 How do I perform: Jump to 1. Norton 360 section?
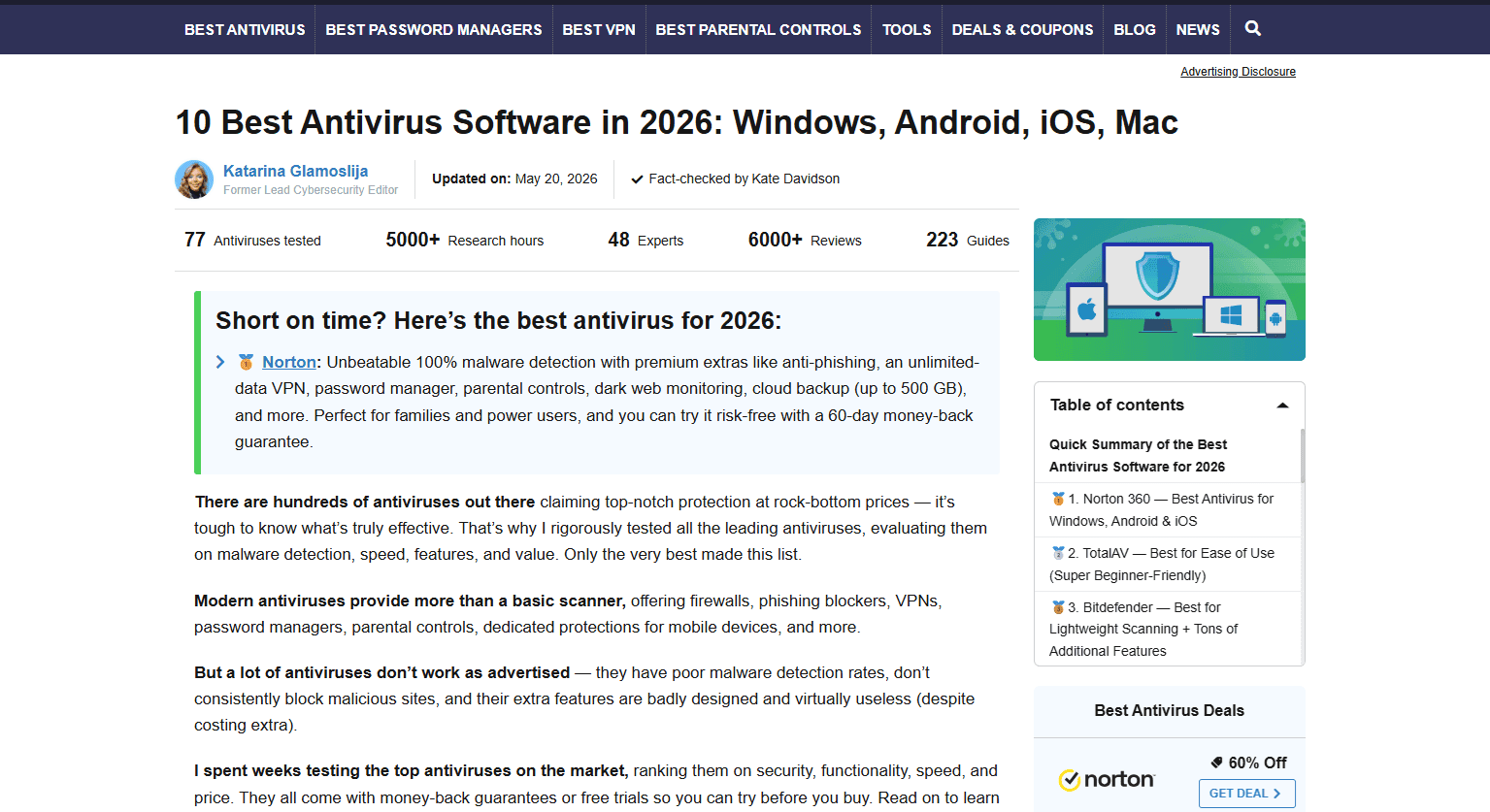[x=1162, y=509]
